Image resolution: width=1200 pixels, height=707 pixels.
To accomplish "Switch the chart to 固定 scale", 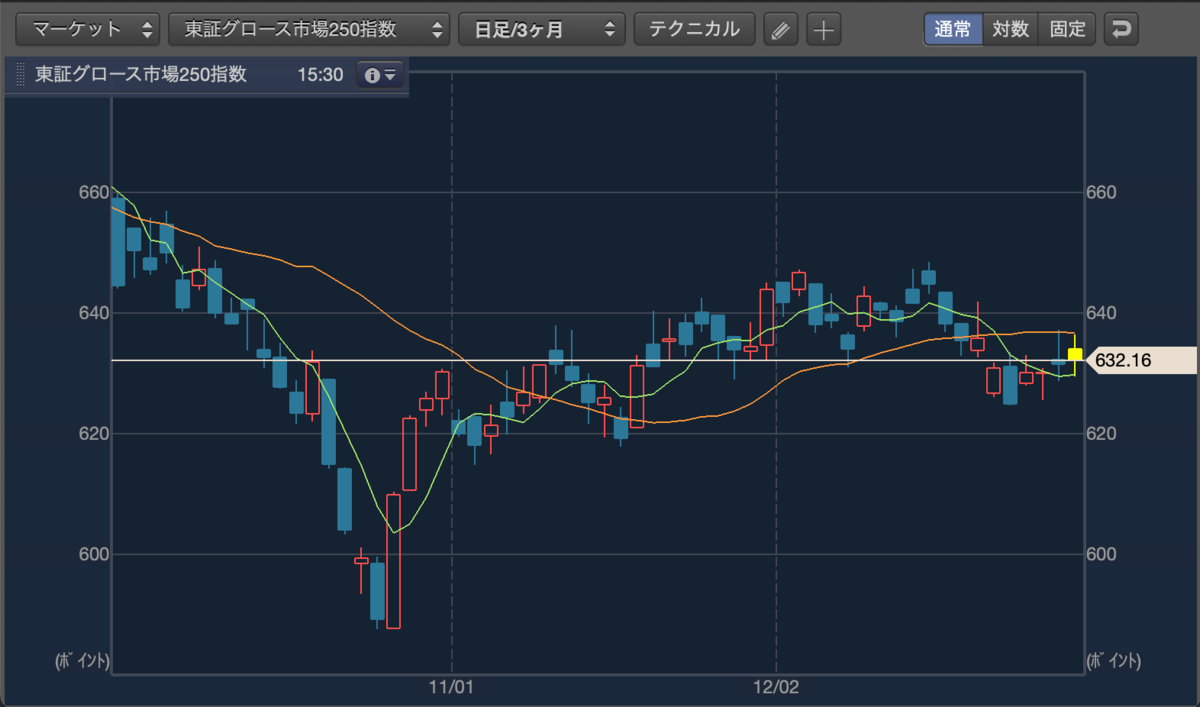I will [1067, 30].
